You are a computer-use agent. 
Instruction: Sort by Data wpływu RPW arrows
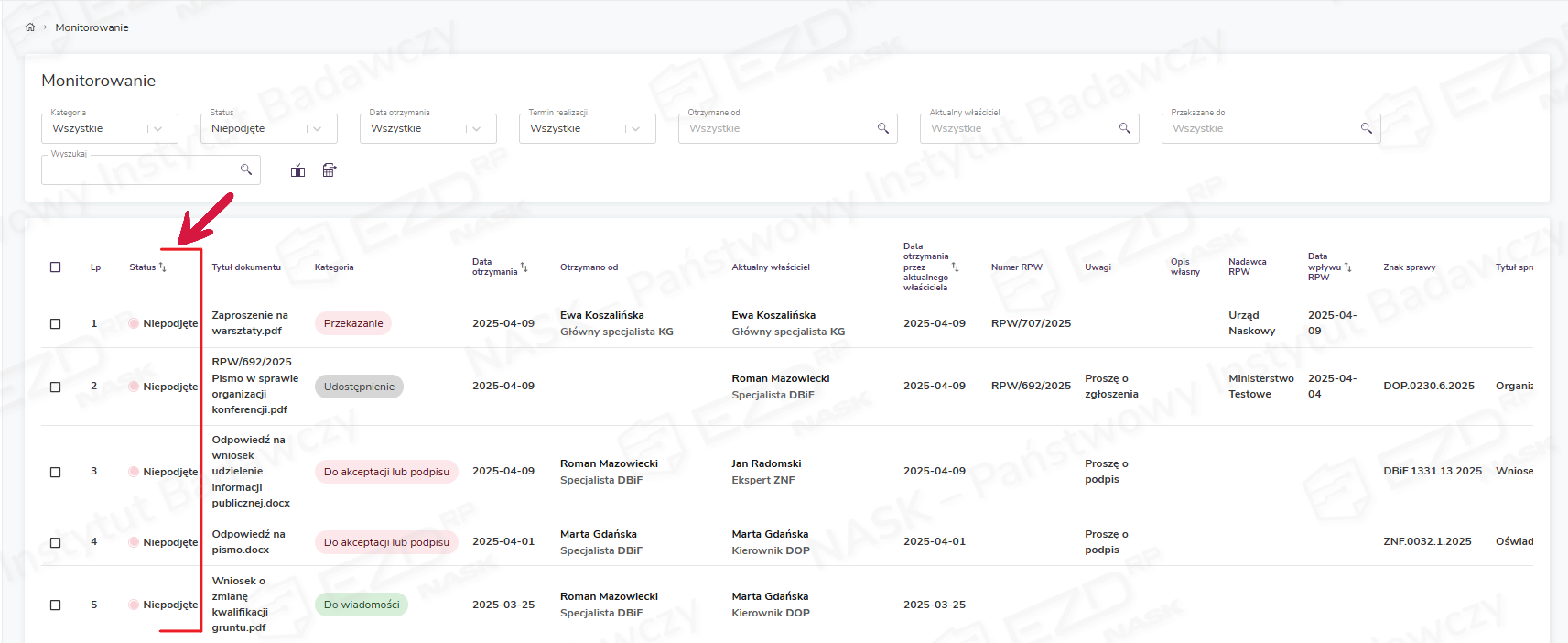(1347, 267)
